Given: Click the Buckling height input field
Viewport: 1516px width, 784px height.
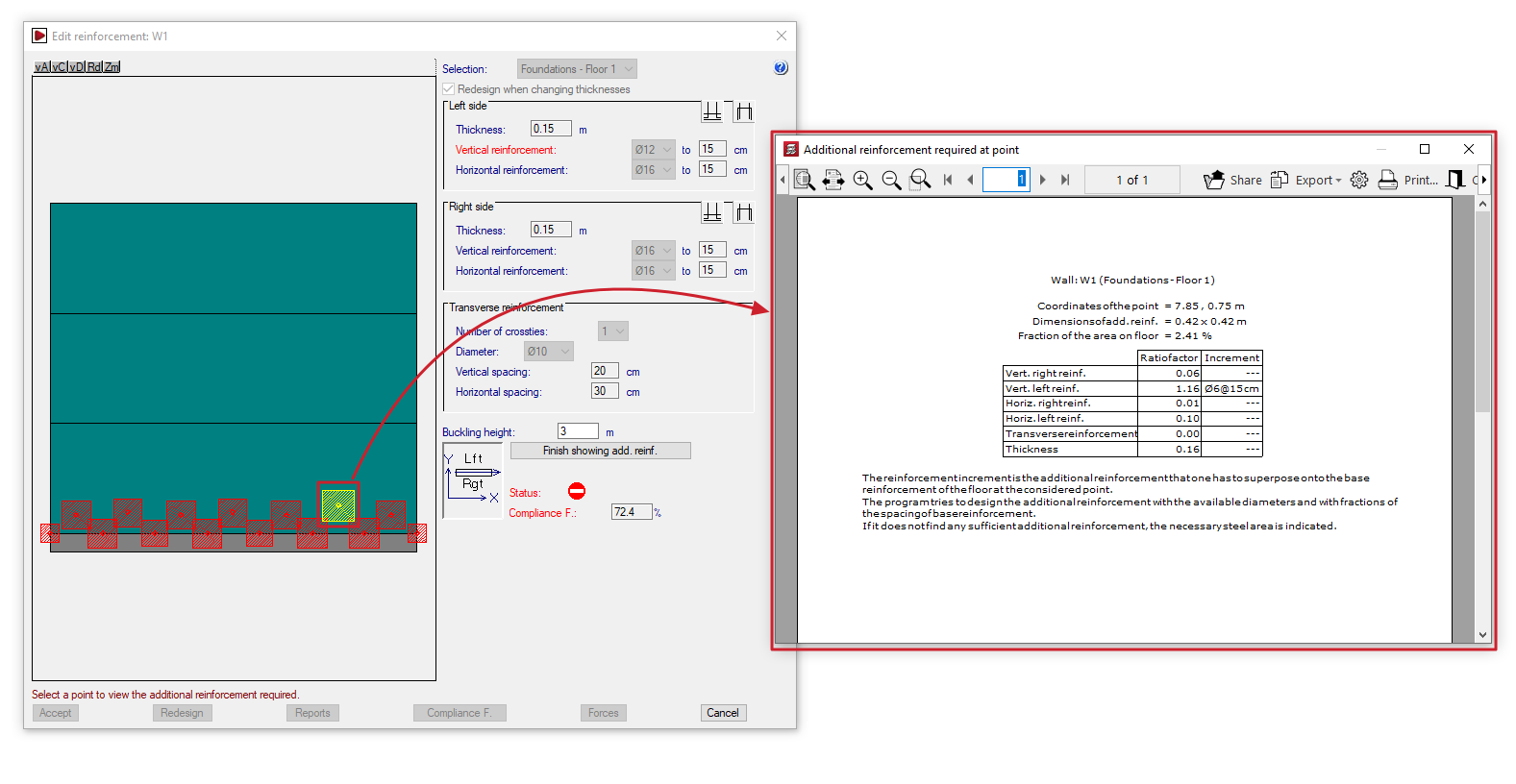Looking at the screenshot, I should (578, 431).
